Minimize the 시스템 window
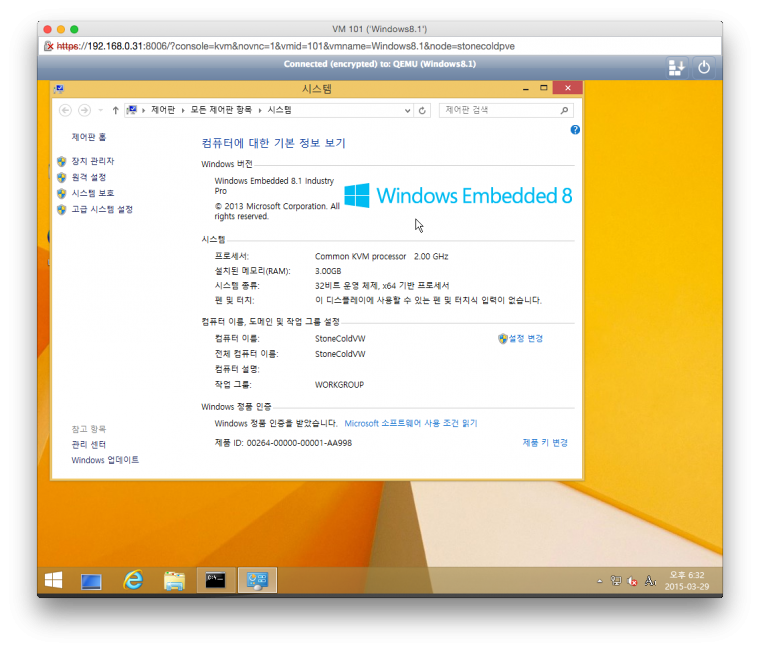The height and width of the screenshot is (651, 760). coord(526,88)
